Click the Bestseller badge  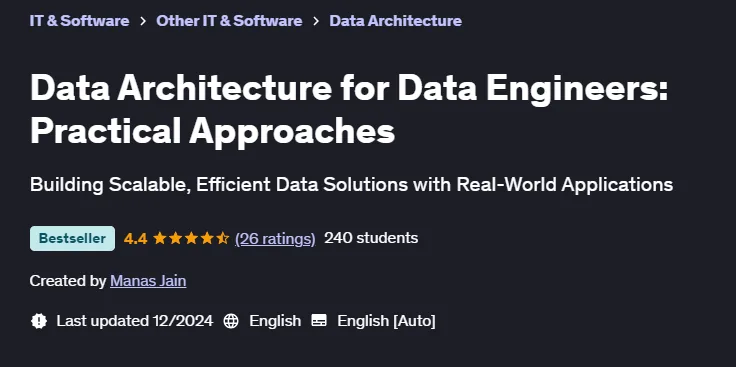(x=72, y=238)
